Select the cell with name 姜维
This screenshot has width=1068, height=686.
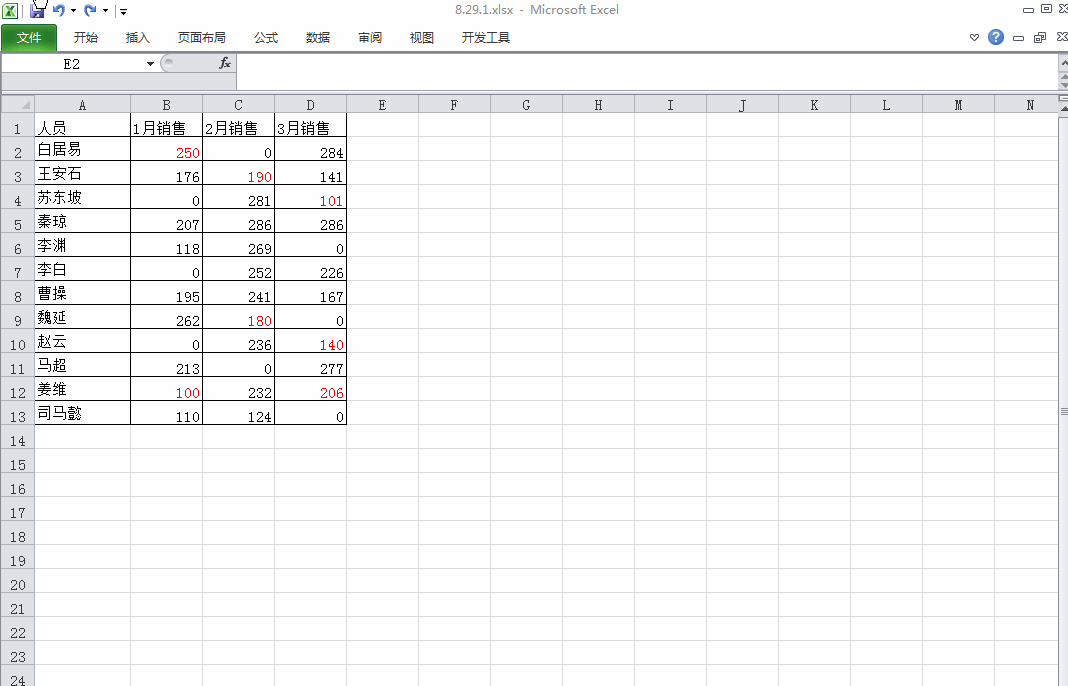82,389
